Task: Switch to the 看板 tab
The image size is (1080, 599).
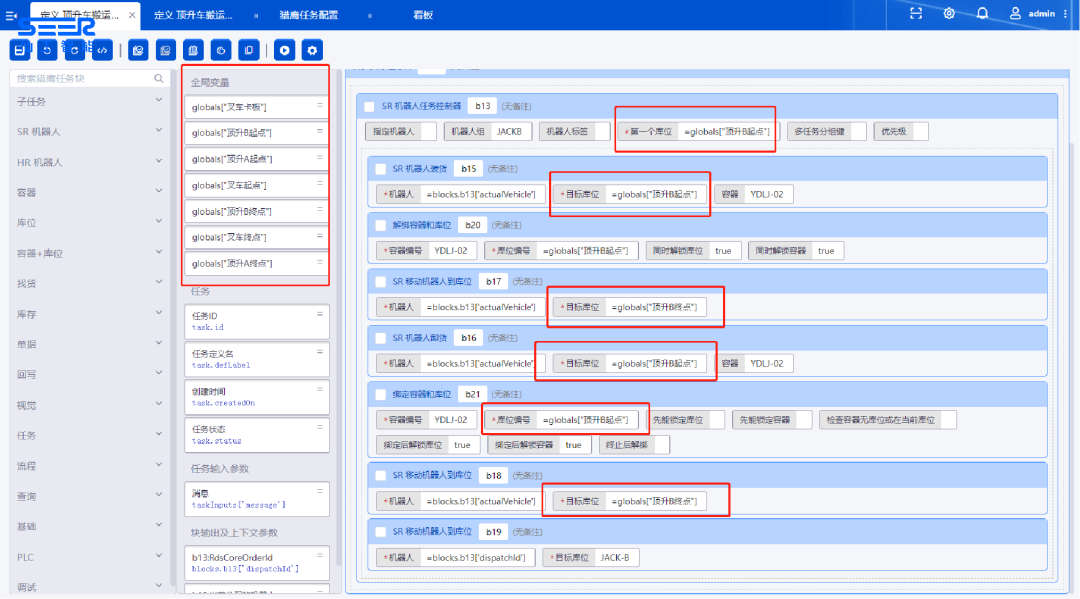Action: pos(424,15)
